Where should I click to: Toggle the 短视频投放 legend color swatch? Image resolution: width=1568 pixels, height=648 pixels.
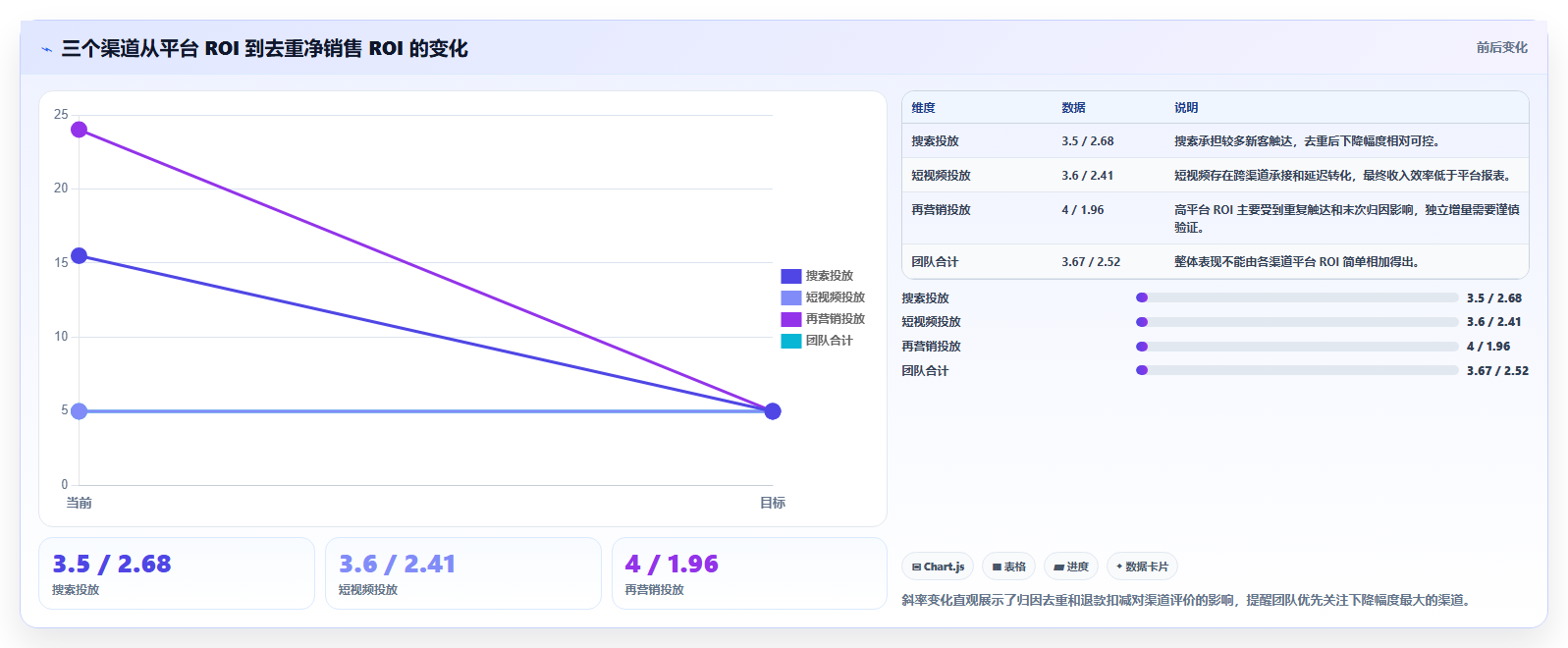point(790,297)
